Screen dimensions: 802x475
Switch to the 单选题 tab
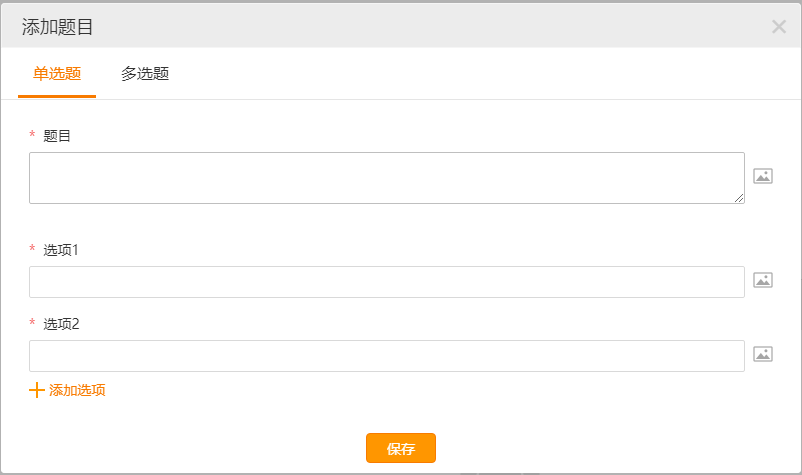[57, 74]
